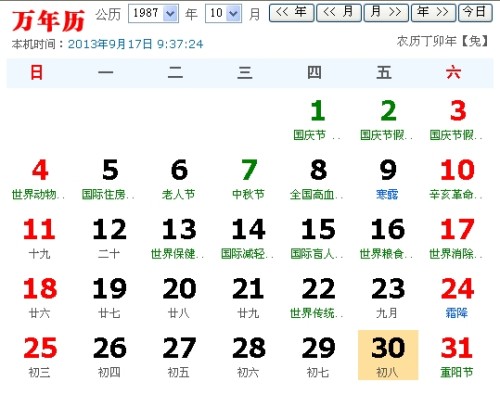Viewport: 500px width, 394px height.
Task: Select Sunday date 4 世界动物 day
Action: (39, 179)
